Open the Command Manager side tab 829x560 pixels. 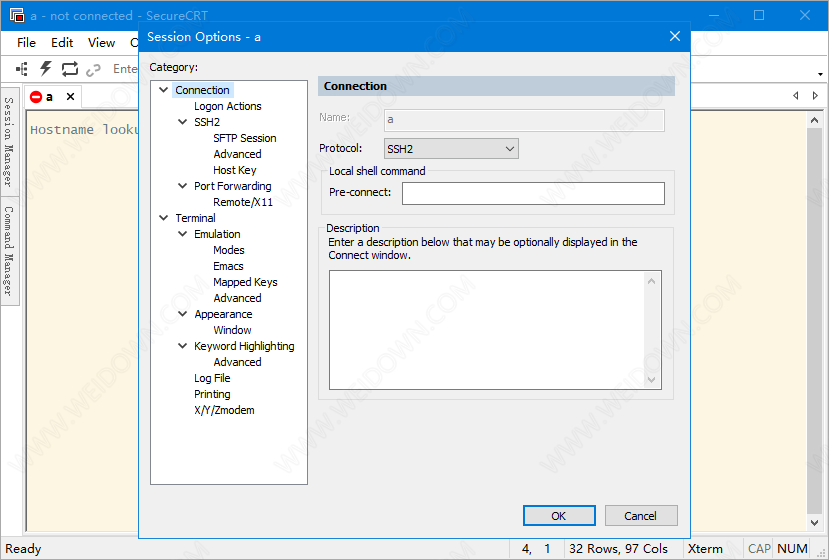point(10,251)
